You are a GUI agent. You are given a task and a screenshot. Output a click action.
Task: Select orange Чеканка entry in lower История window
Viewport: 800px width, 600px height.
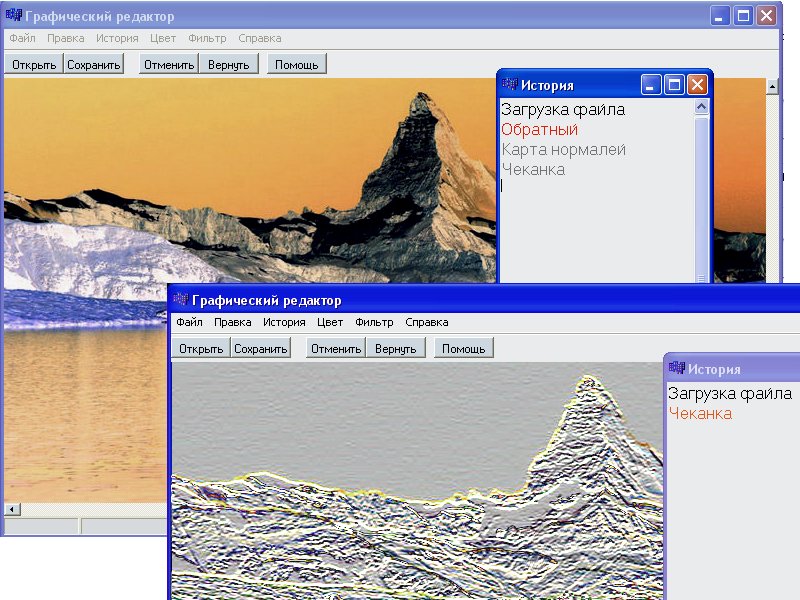700,413
